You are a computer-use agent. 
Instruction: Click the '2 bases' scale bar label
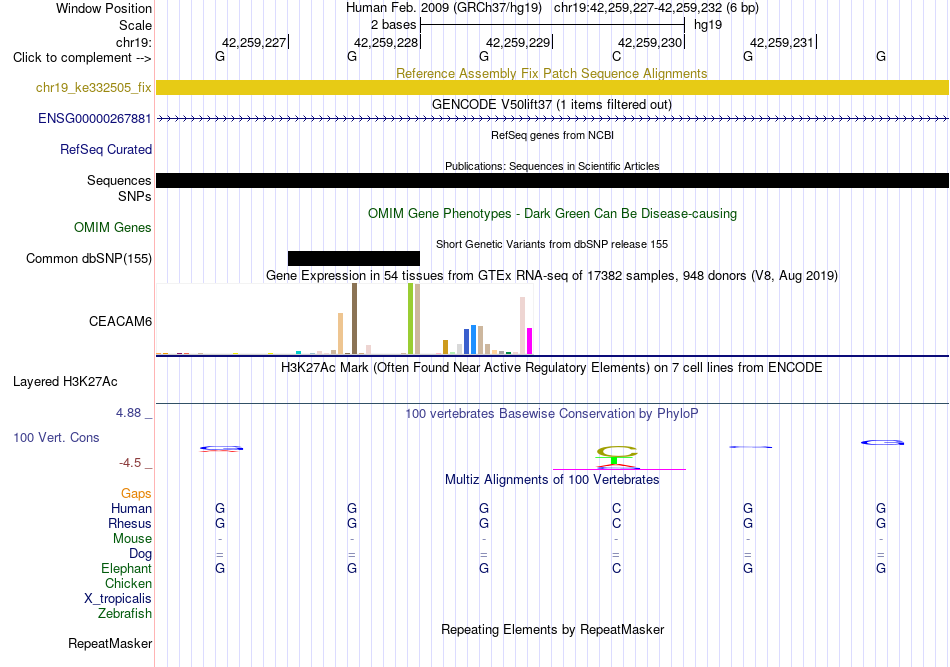pos(394,25)
